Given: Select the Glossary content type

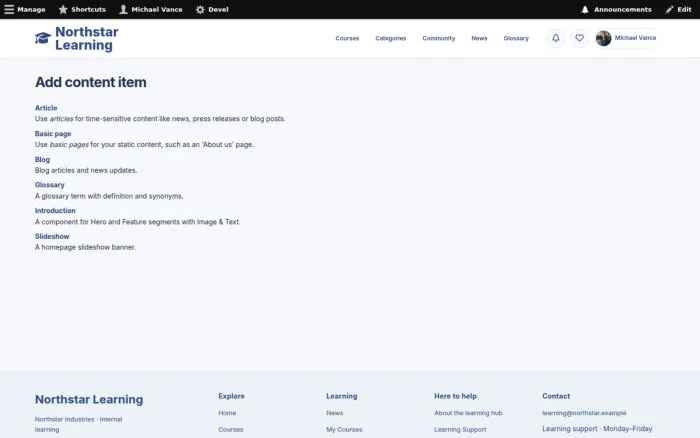Looking at the screenshot, I should tap(50, 185).
